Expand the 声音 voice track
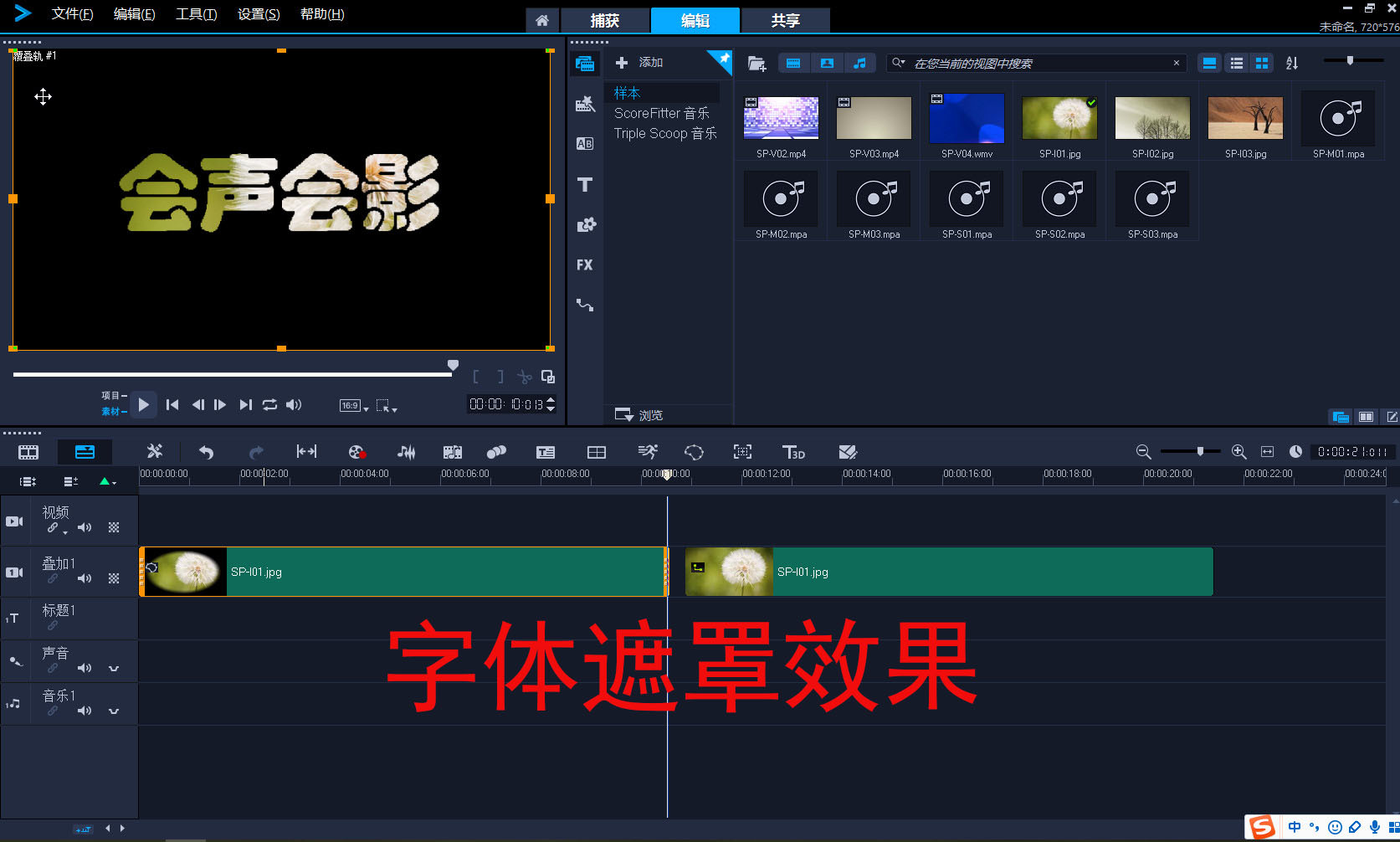Viewport: 1400px width, 842px height. pos(114,668)
